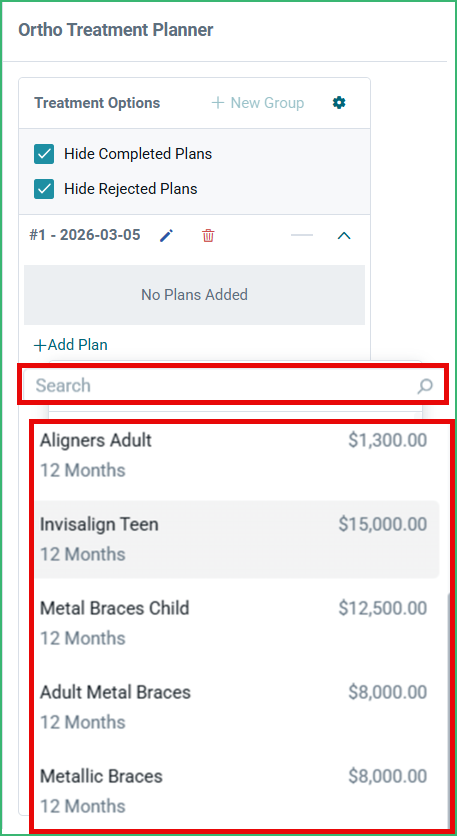Open the Treatment Options settings gear
The image size is (457, 836).
(x=339, y=102)
